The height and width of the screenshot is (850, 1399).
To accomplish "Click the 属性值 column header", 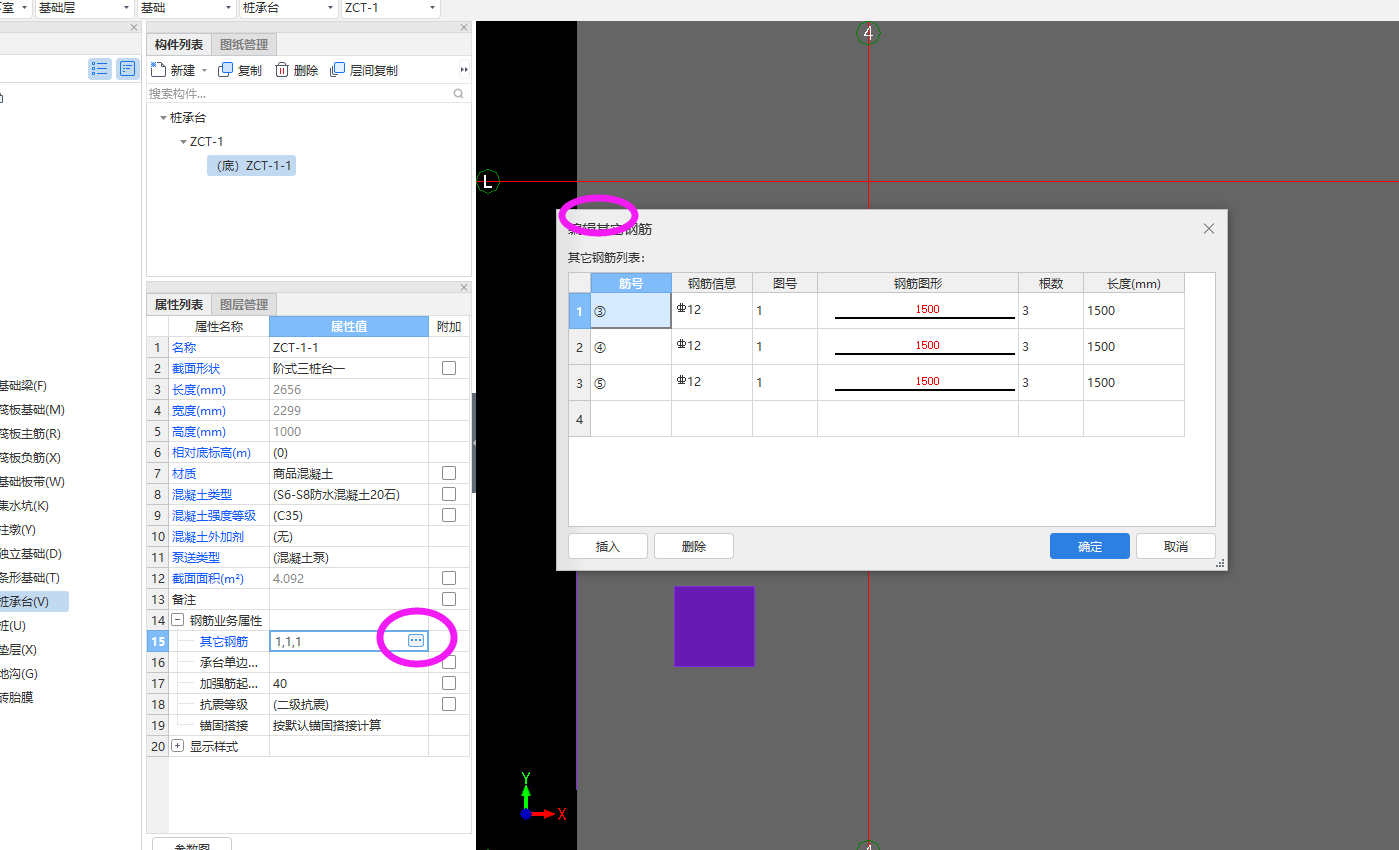I will (349, 326).
